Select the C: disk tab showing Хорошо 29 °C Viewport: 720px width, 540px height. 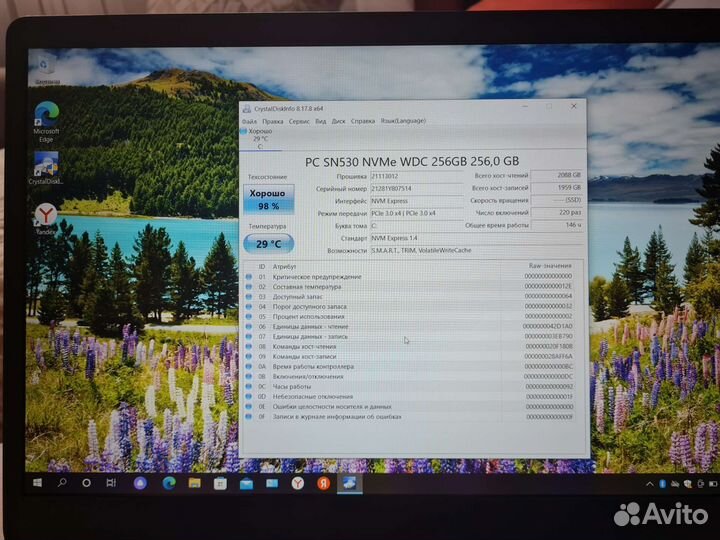(x=260, y=138)
